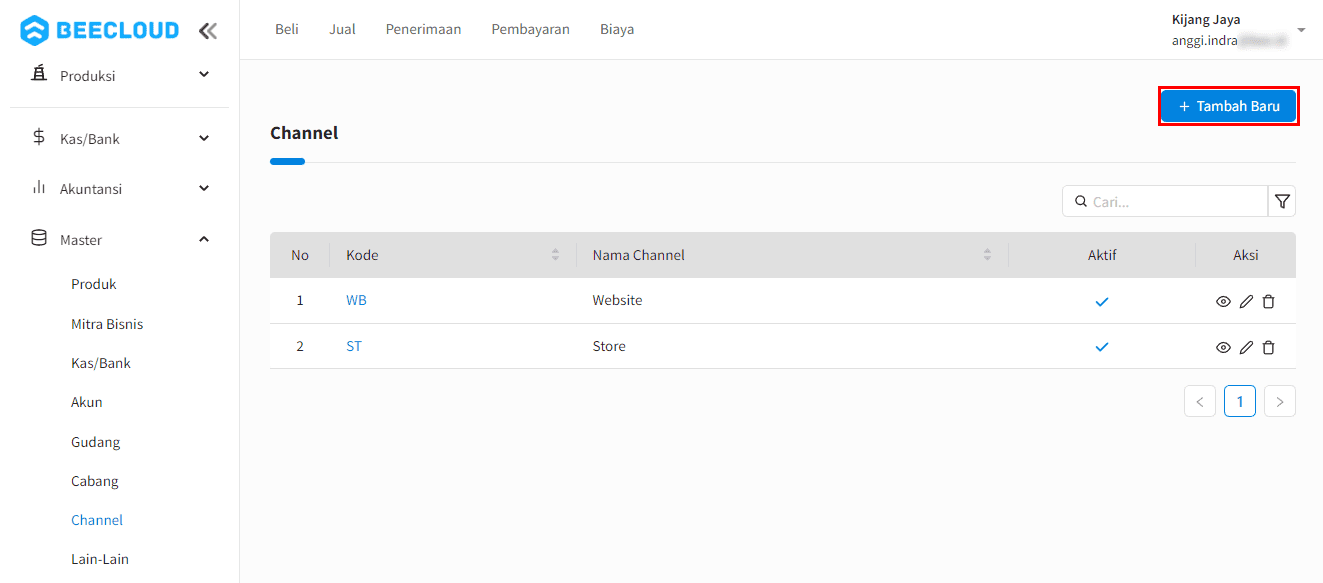View the Website channel details eye icon

coord(1223,302)
